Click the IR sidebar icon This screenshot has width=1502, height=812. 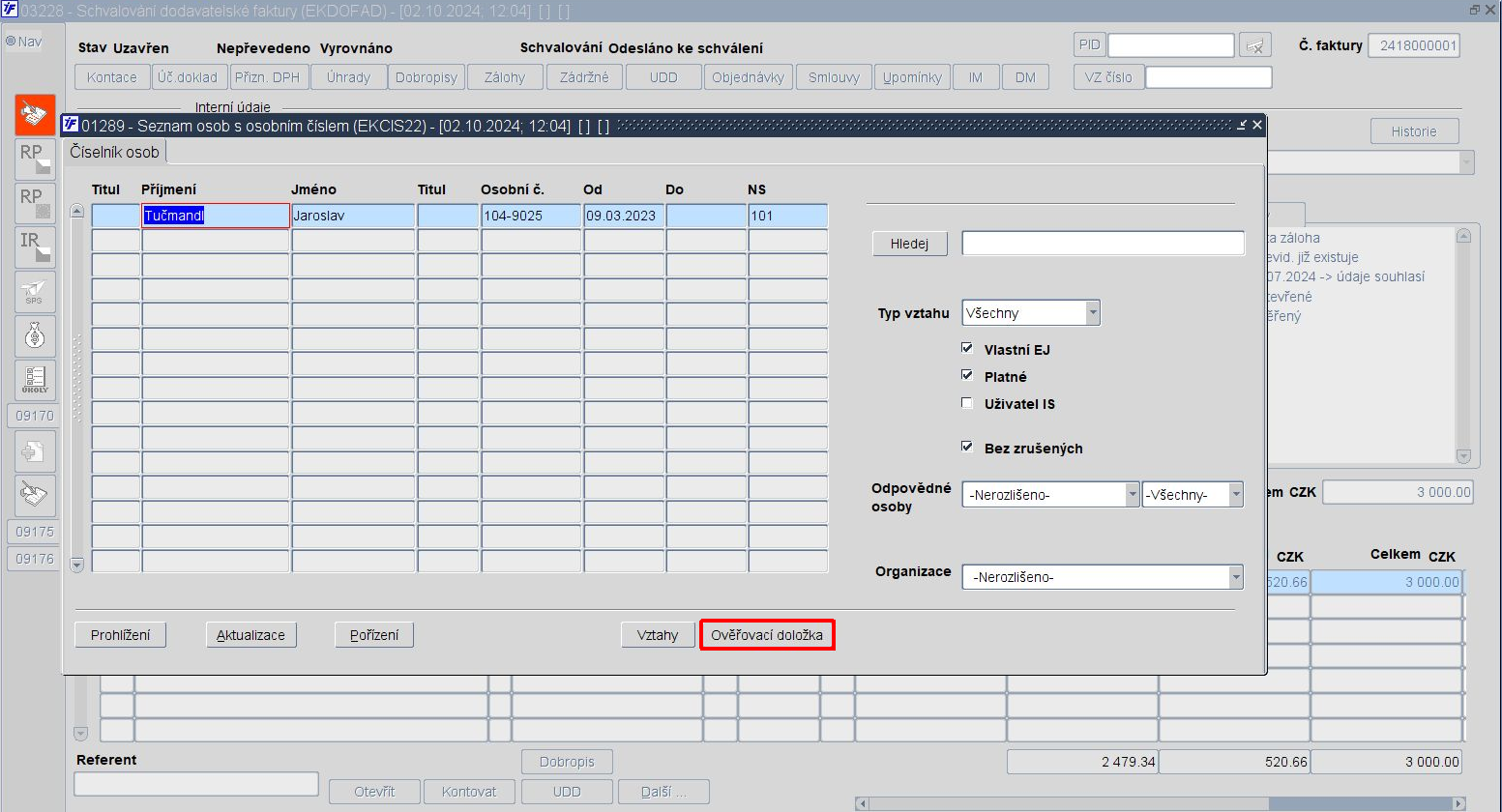coord(35,247)
